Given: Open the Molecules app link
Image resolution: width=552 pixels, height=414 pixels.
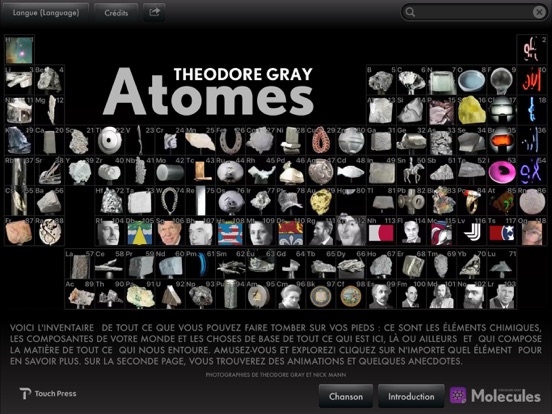Looking at the screenshot, I should tap(495, 396).
